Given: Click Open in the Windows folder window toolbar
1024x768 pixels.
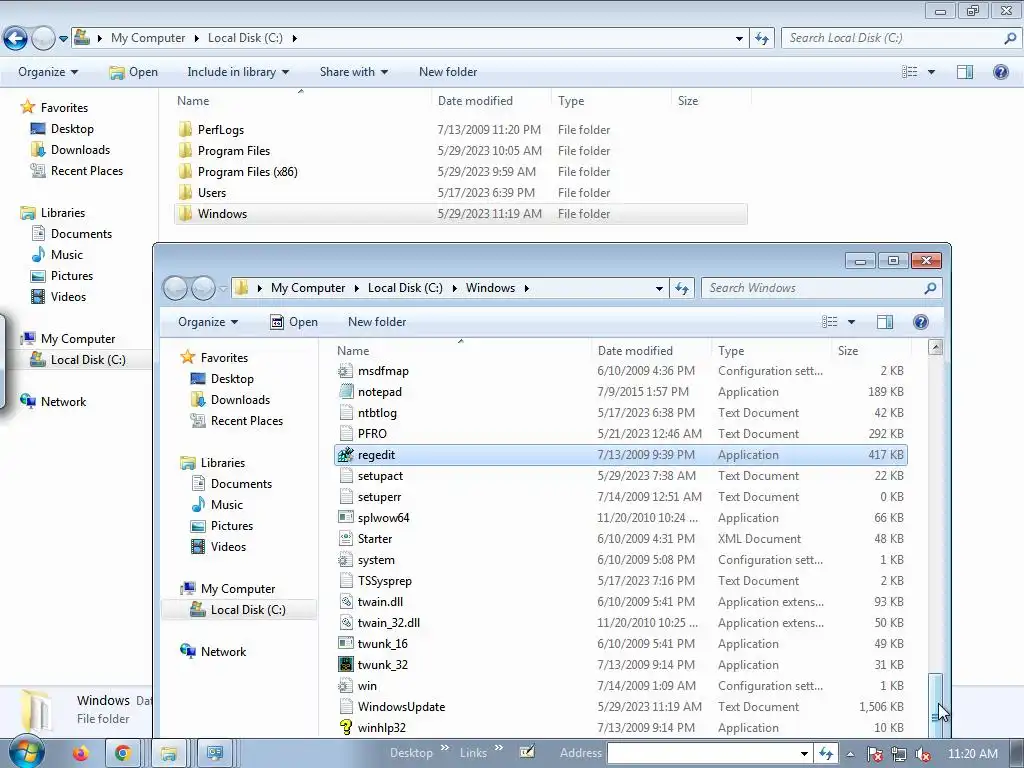Looking at the screenshot, I should pyautogui.click(x=294, y=322).
